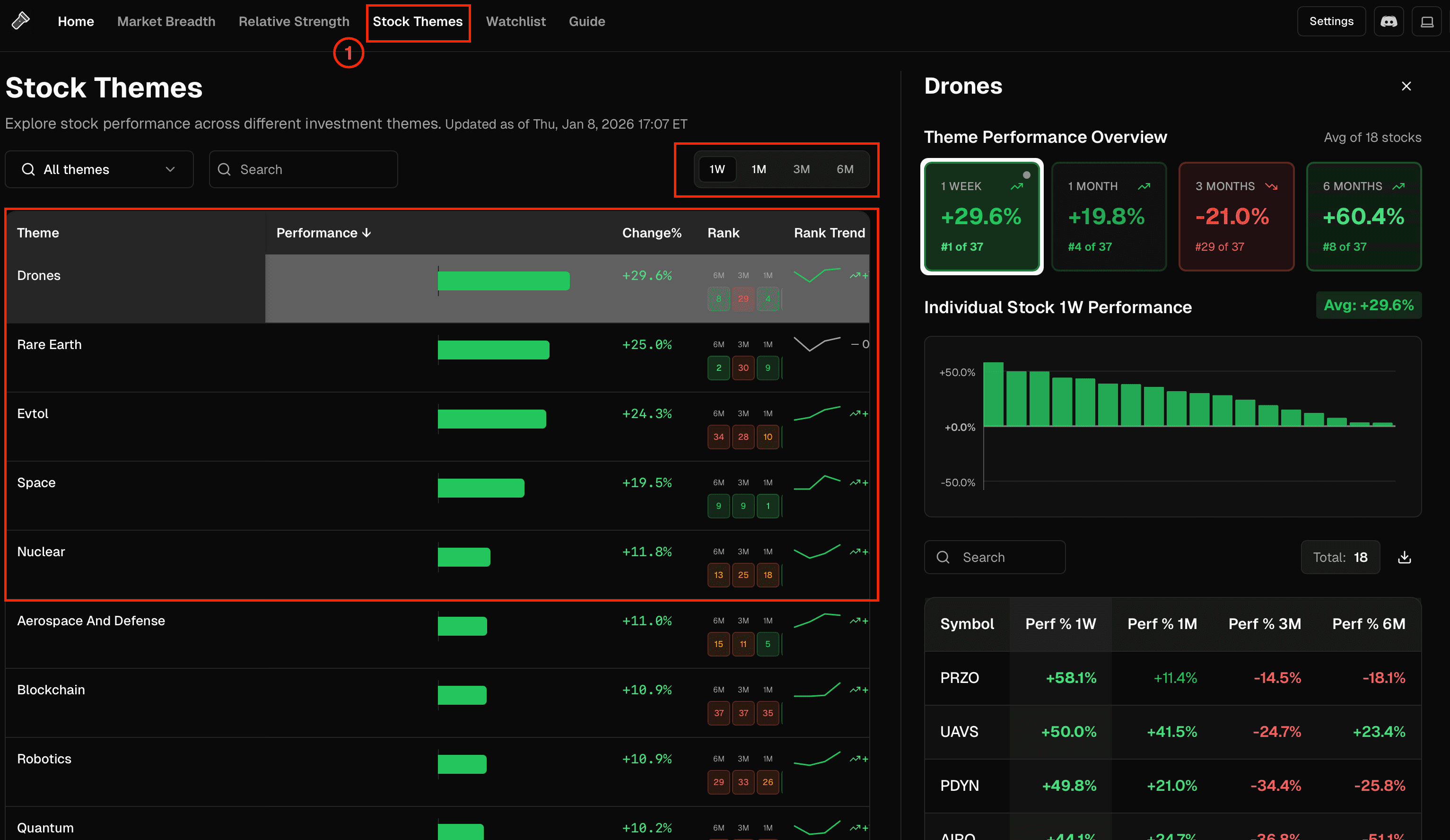Click the upward trend arrow on 1 MONTH card

click(x=1144, y=186)
